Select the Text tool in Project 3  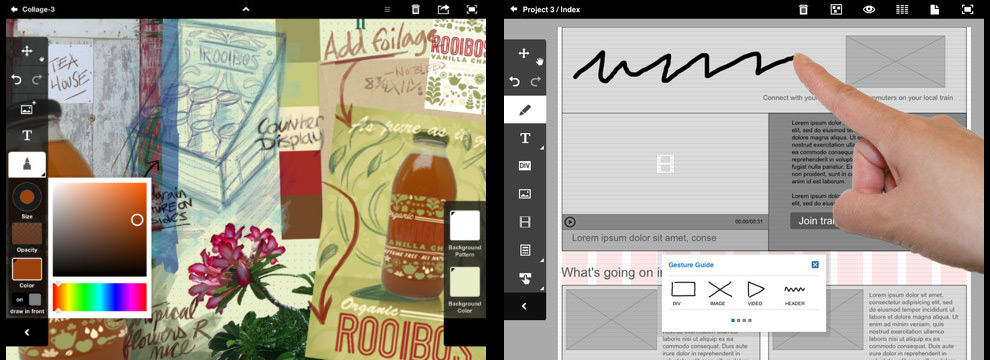point(525,138)
